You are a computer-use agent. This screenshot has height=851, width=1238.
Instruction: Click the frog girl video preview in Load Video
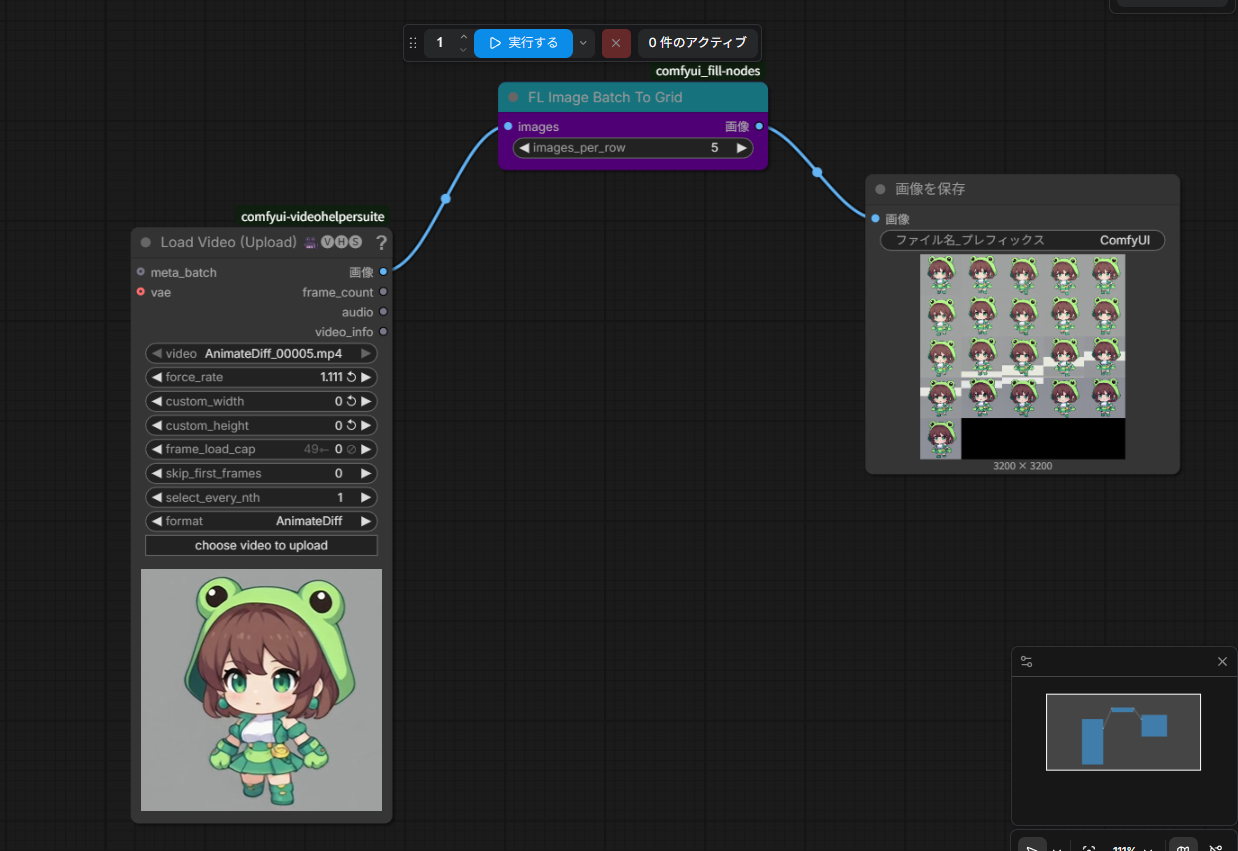[x=261, y=690]
